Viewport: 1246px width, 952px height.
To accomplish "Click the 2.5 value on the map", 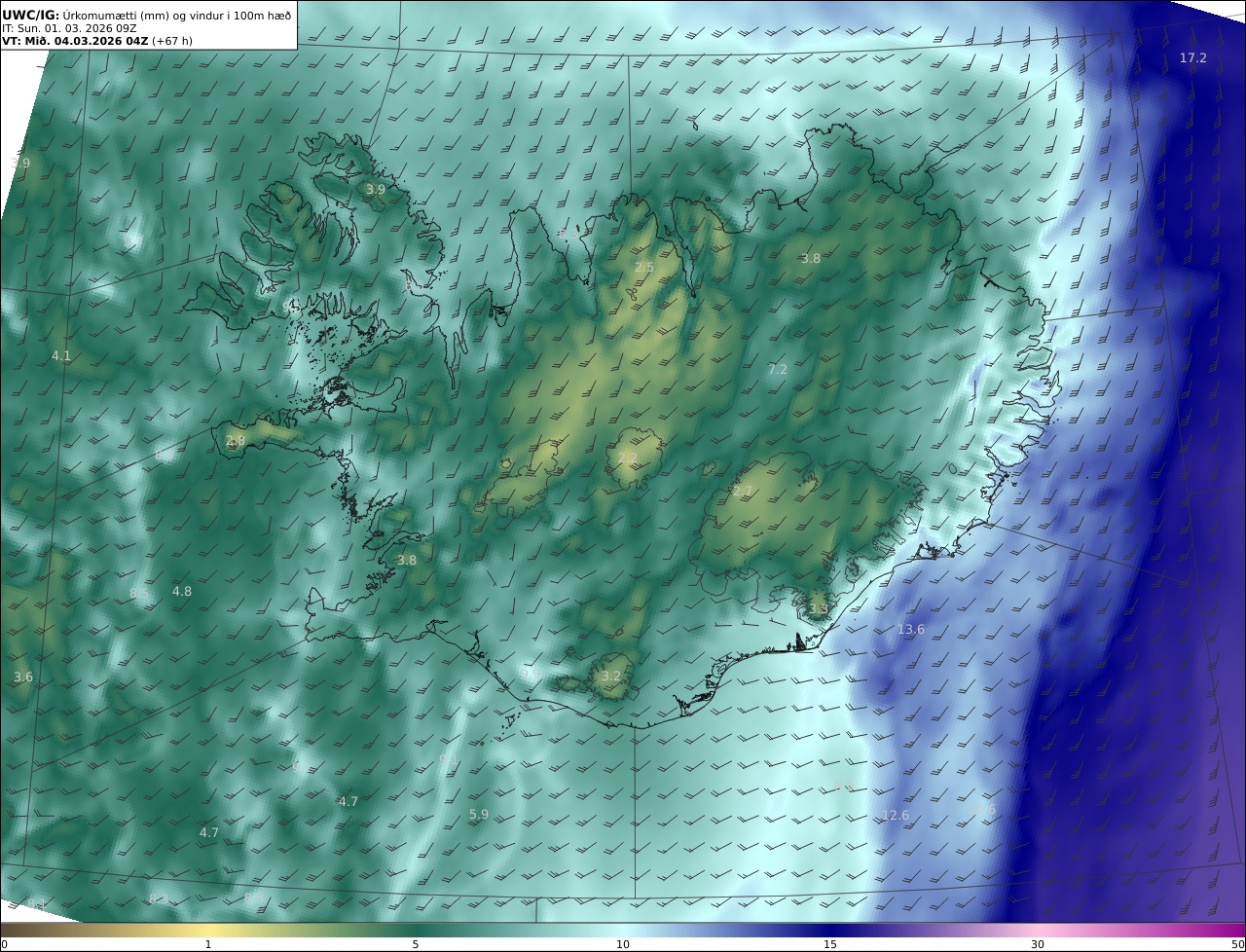I will [644, 268].
